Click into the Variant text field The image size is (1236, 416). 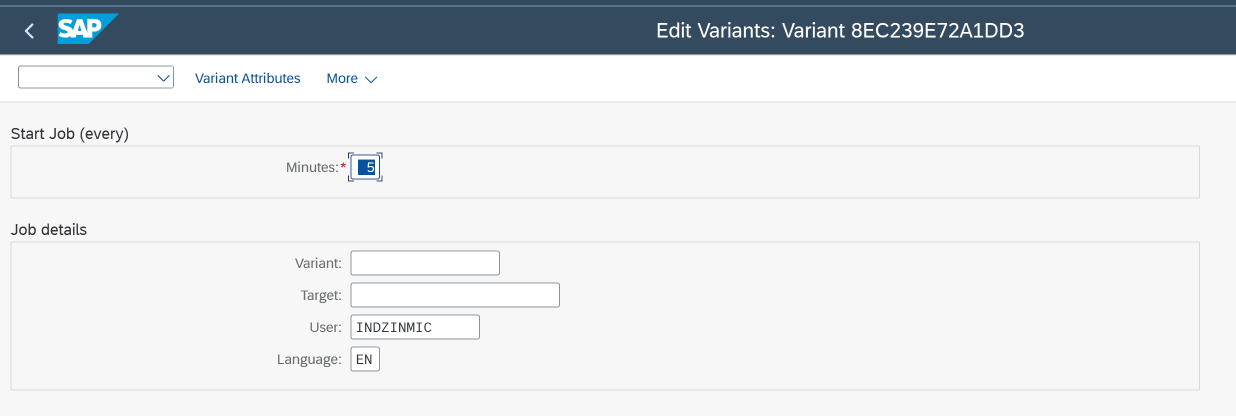pos(425,263)
